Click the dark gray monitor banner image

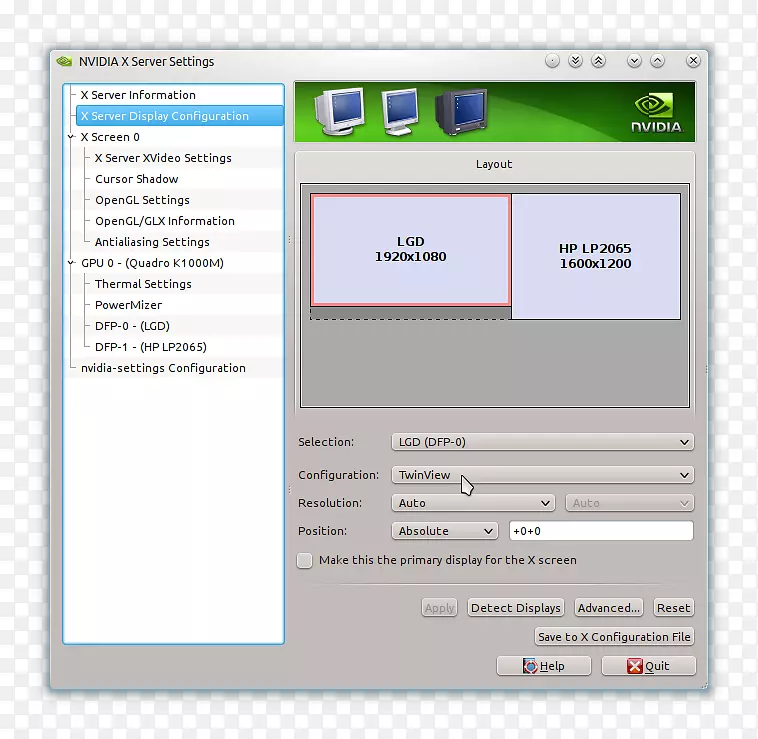point(461,112)
